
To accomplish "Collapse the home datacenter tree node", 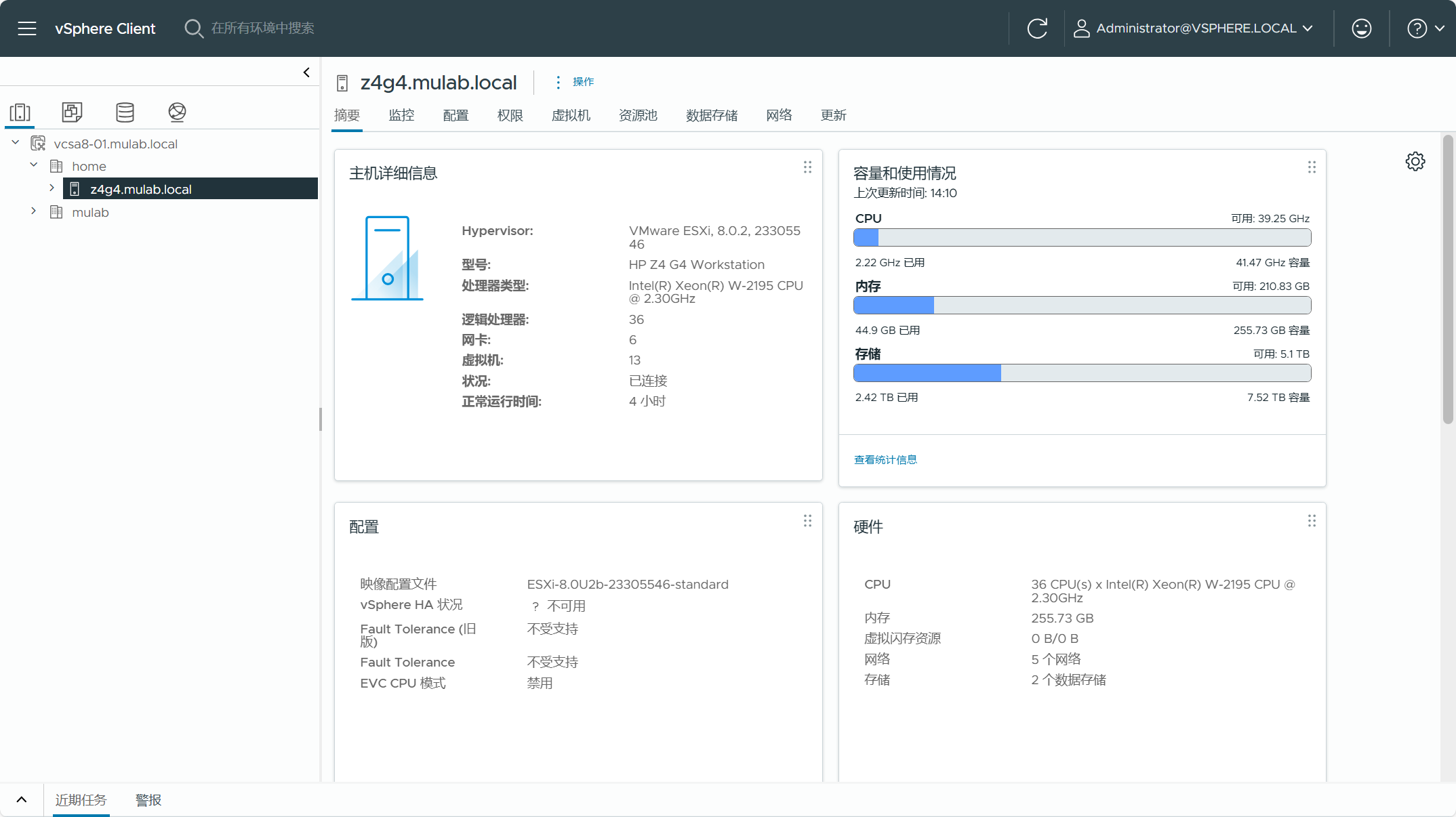I will tap(34, 165).
